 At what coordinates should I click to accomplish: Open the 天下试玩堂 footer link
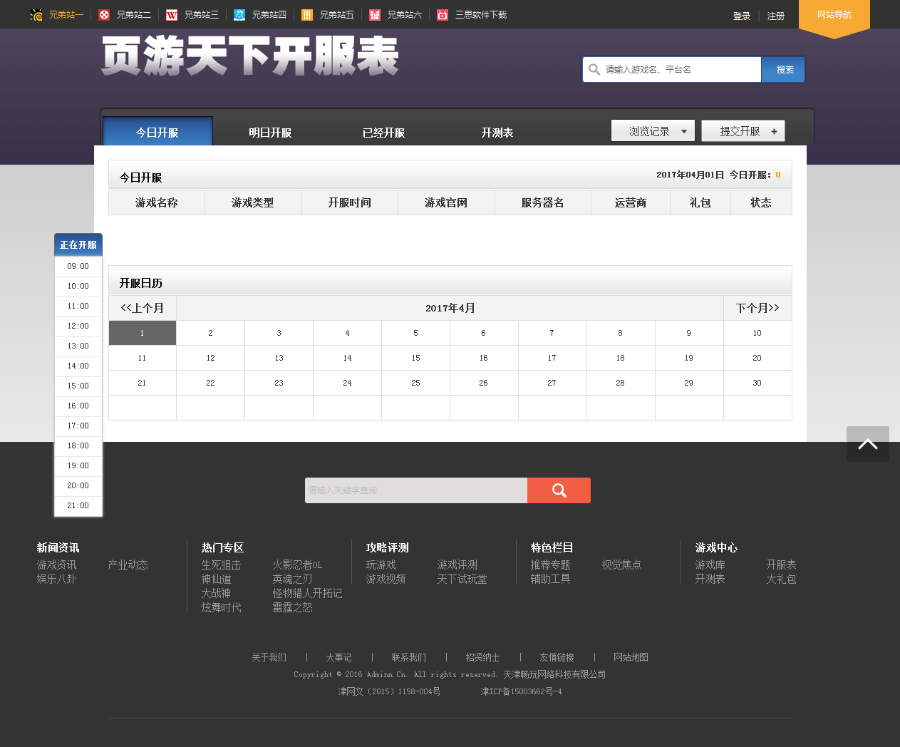462,579
